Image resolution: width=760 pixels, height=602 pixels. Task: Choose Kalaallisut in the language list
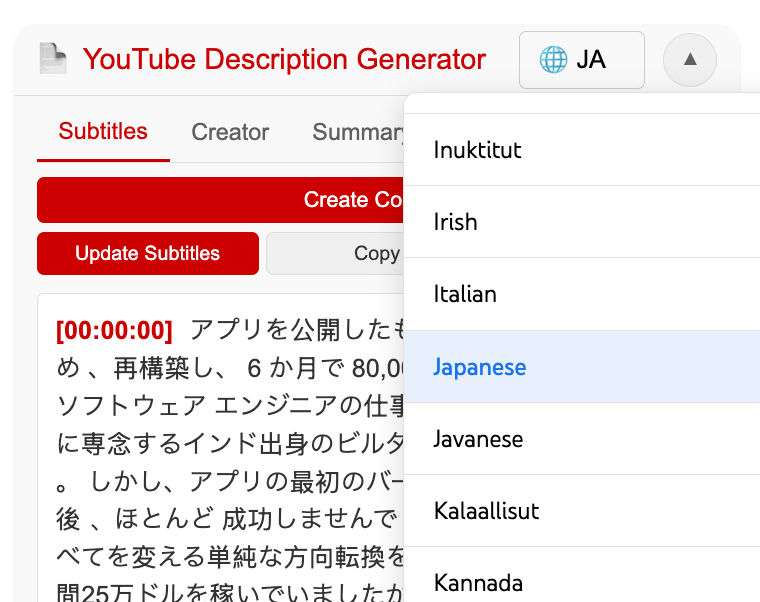point(582,511)
